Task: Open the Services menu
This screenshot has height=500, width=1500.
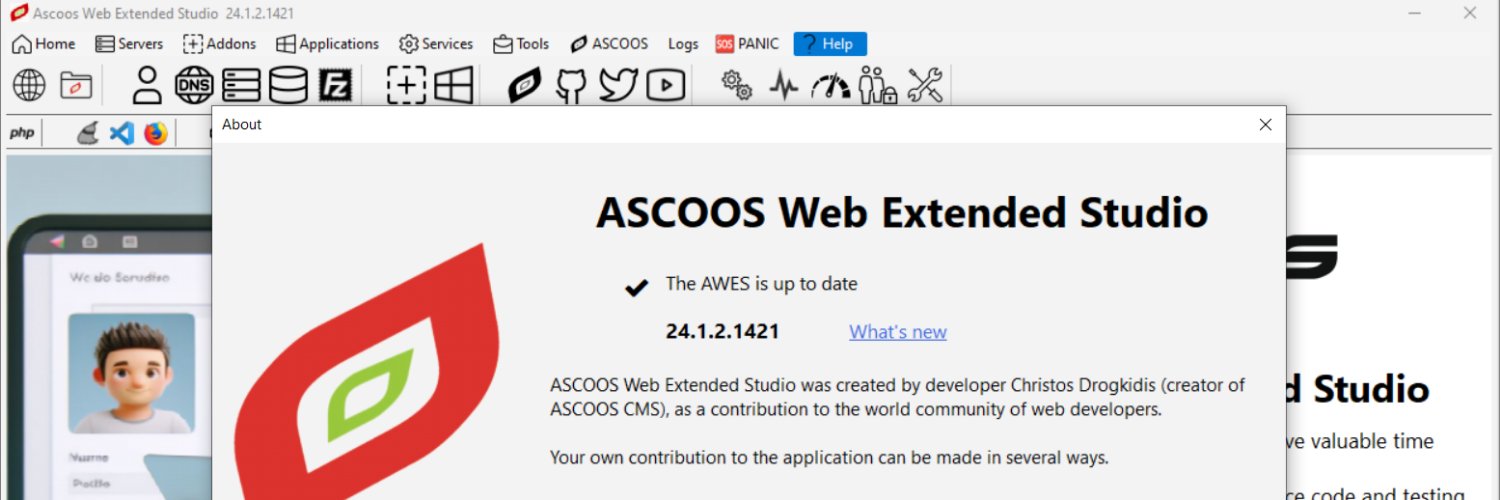Action: (436, 44)
